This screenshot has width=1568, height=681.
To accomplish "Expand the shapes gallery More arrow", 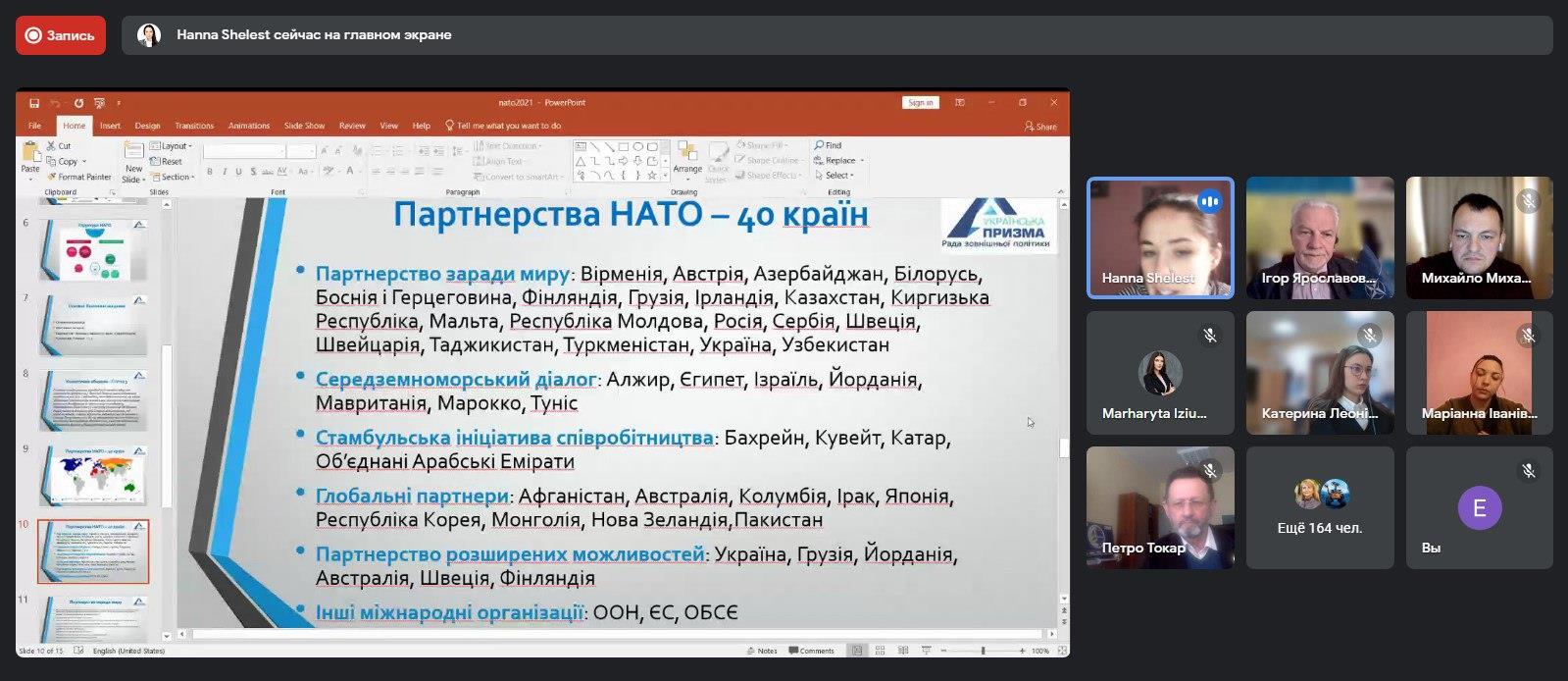I will [665, 176].
